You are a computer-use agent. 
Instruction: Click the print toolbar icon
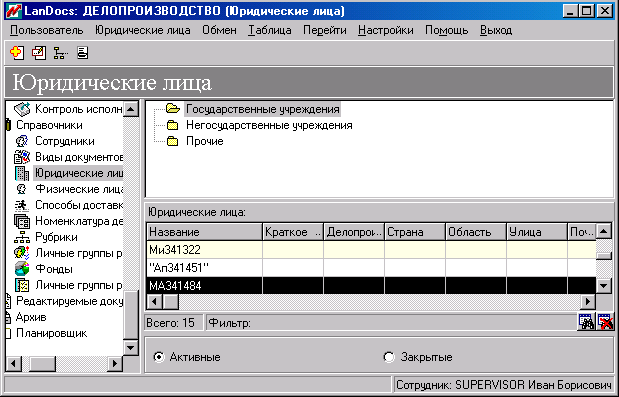tap(83, 52)
